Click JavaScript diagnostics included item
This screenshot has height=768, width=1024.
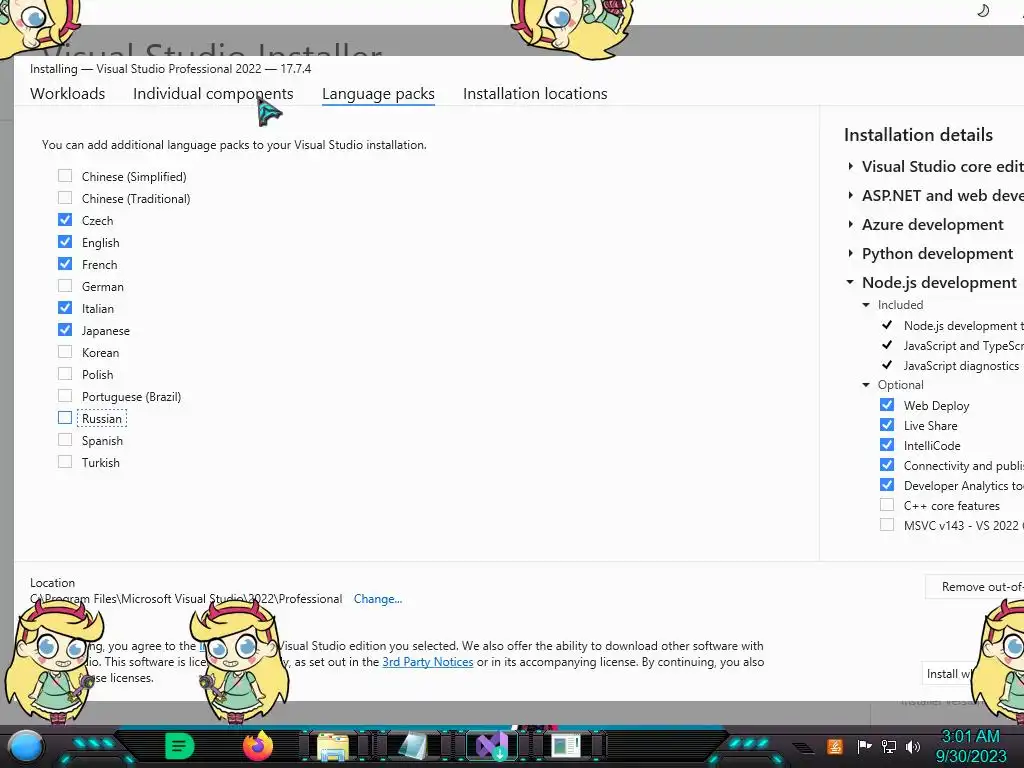pos(961,366)
